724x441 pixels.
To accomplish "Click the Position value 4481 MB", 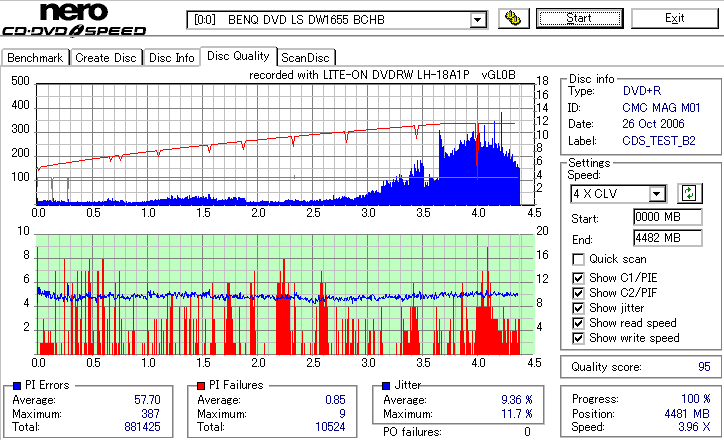I will (687, 414).
